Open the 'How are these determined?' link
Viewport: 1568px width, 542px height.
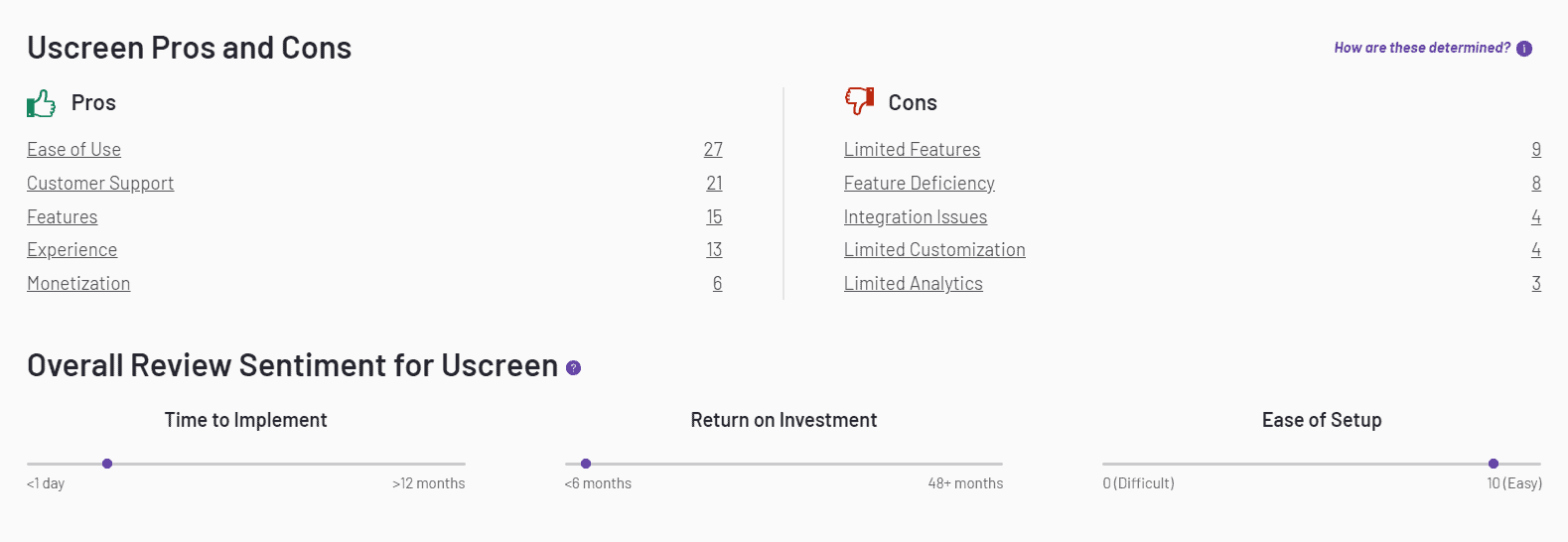coord(1421,48)
